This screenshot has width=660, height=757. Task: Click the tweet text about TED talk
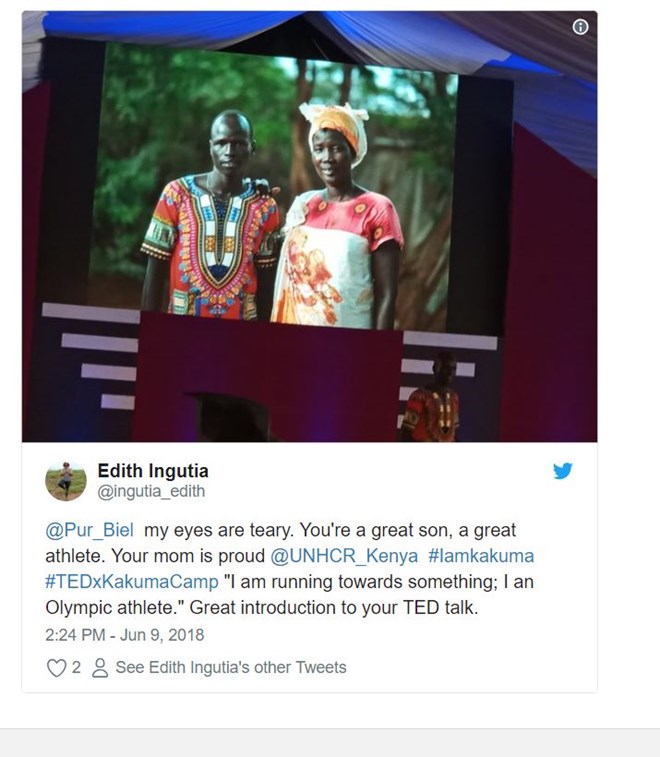click(290, 569)
